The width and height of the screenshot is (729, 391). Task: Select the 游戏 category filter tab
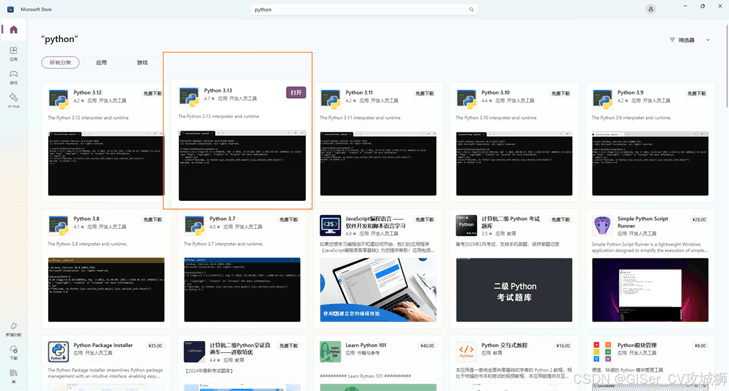click(x=142, y=62)
